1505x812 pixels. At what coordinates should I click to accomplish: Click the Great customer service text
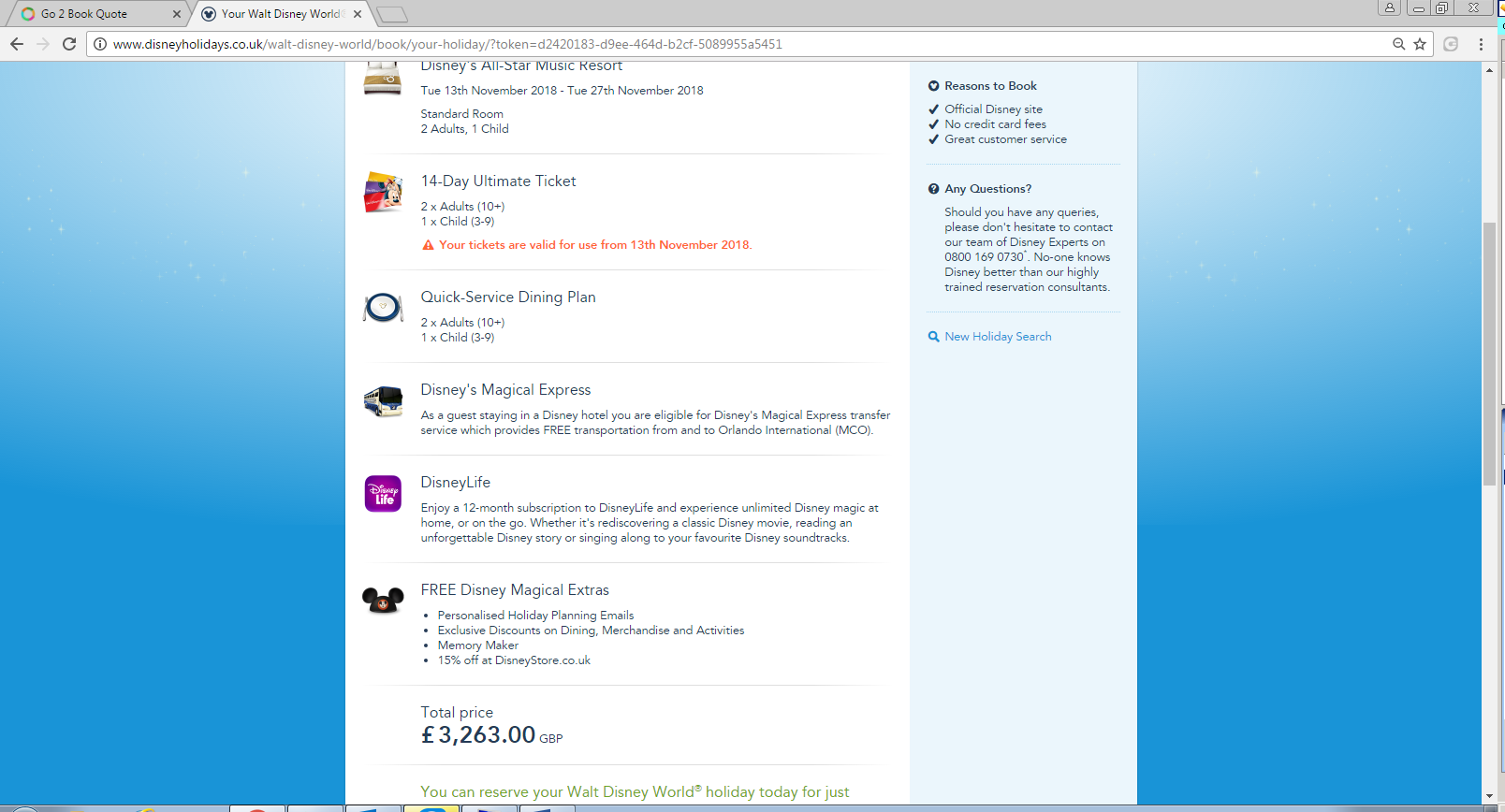[x=1005, y=139]
